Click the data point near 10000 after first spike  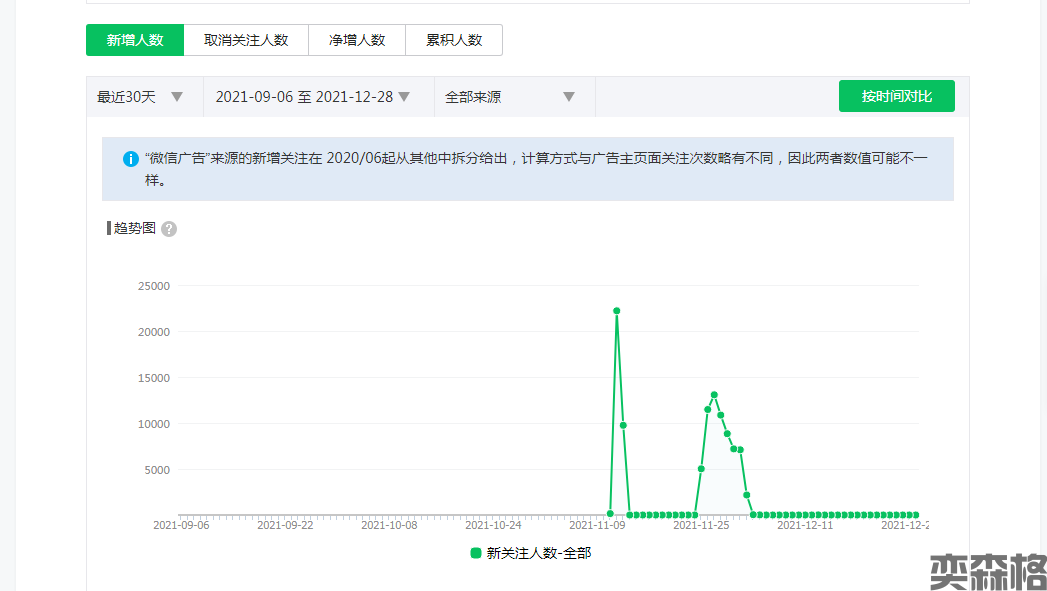pos(623,425)
